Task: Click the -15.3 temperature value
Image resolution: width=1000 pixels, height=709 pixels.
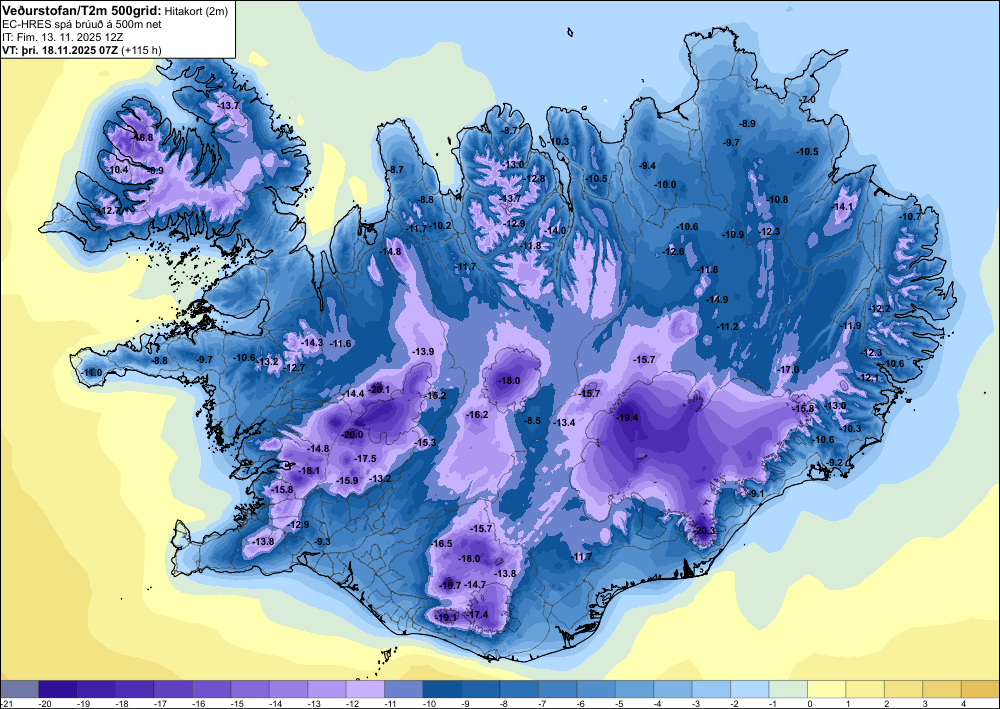Action: tap(425, 442)
